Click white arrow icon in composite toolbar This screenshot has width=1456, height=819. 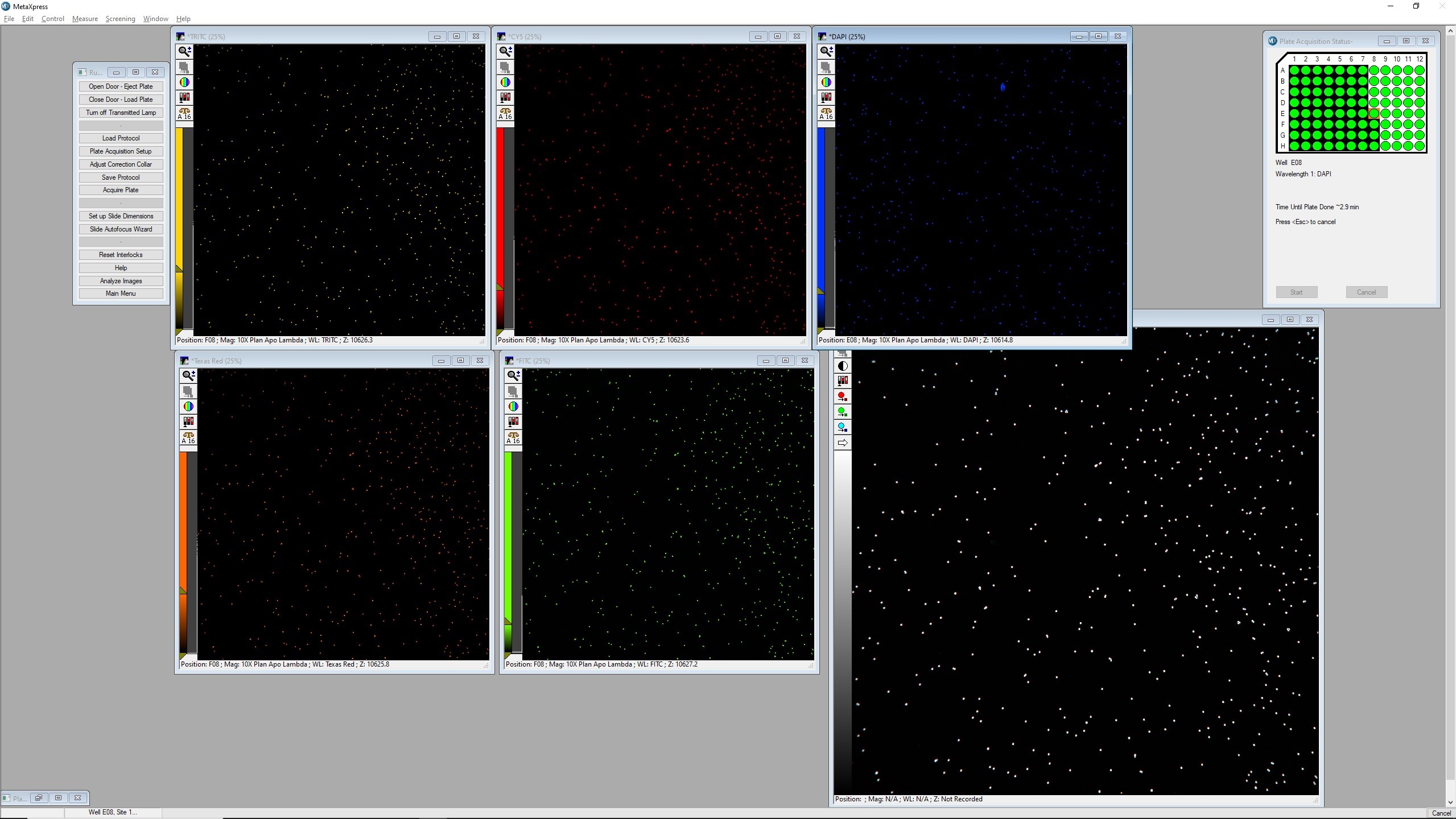pos(843,442)
